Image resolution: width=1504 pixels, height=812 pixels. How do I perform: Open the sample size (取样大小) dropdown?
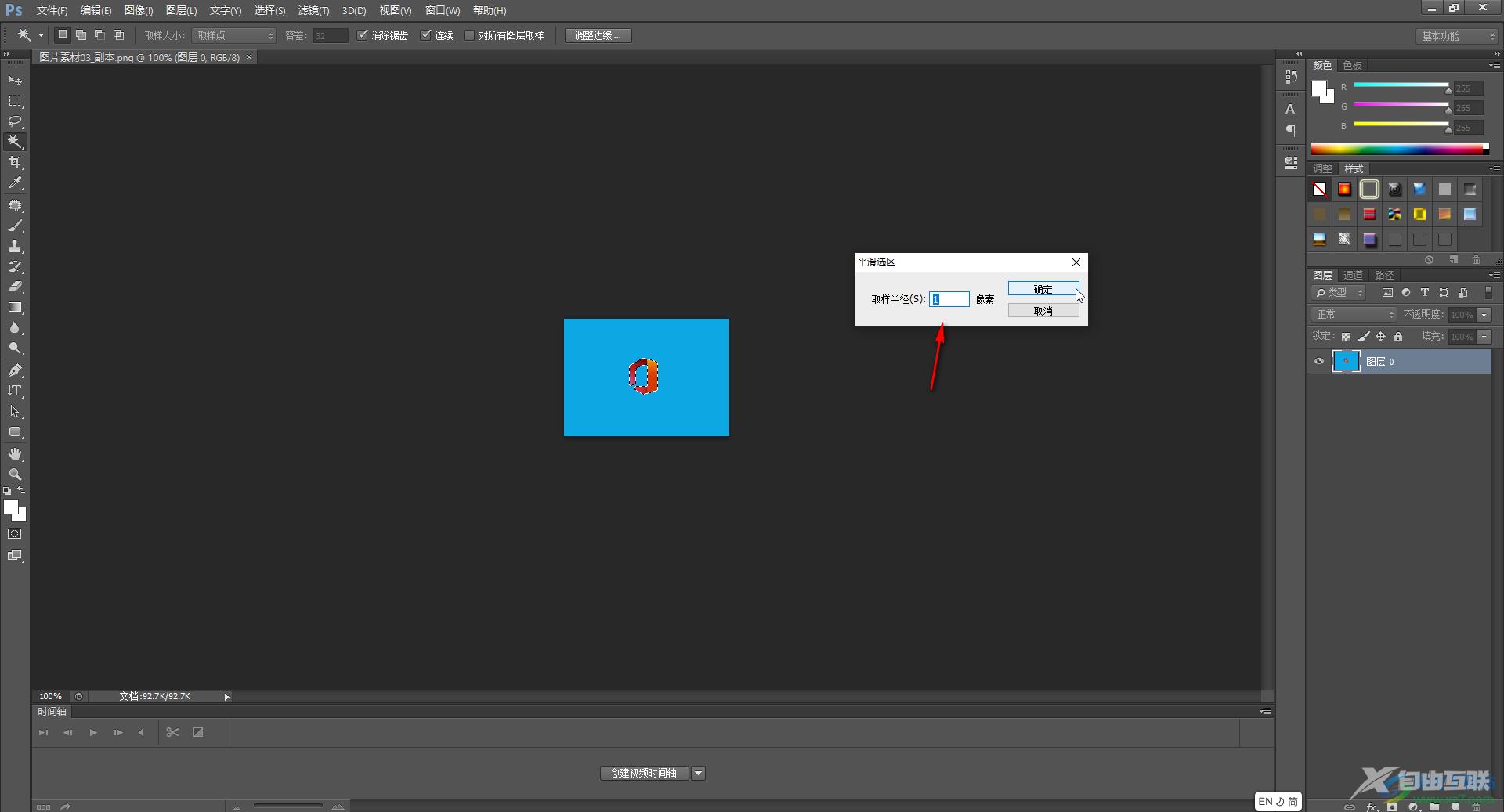pyautogui.click(x=234, y=35)
